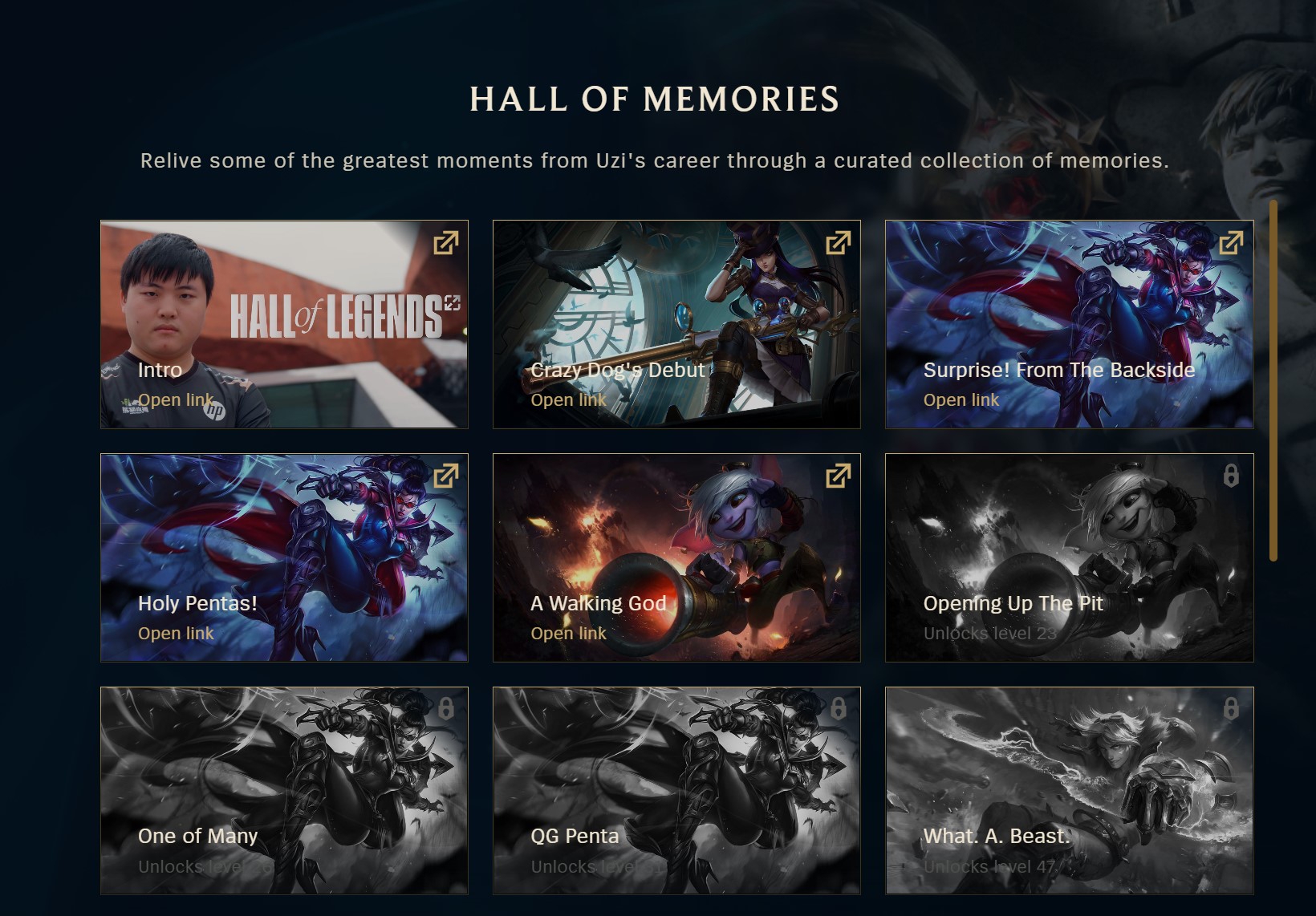
Task: Click external link icon on Surprise! From The Backside
Action: [x=1231, y=243]
